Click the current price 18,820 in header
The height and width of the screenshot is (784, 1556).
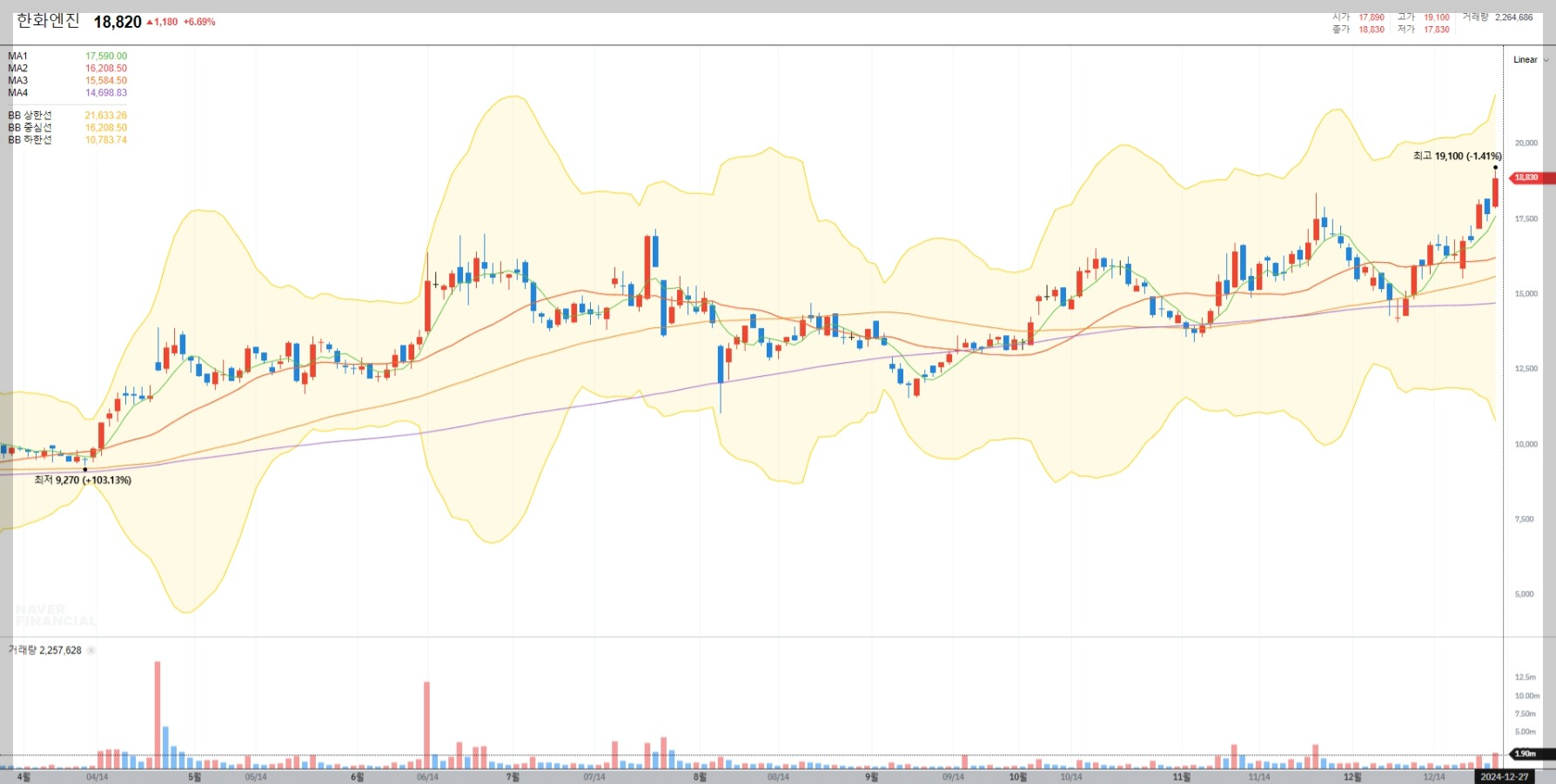(x=117, y=22)
